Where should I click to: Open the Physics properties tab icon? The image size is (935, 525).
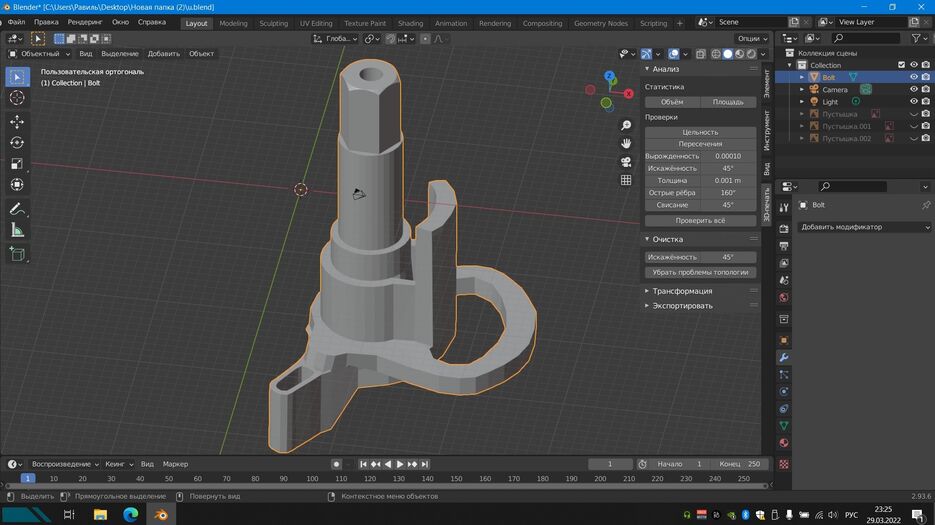(x=784, y=391)
